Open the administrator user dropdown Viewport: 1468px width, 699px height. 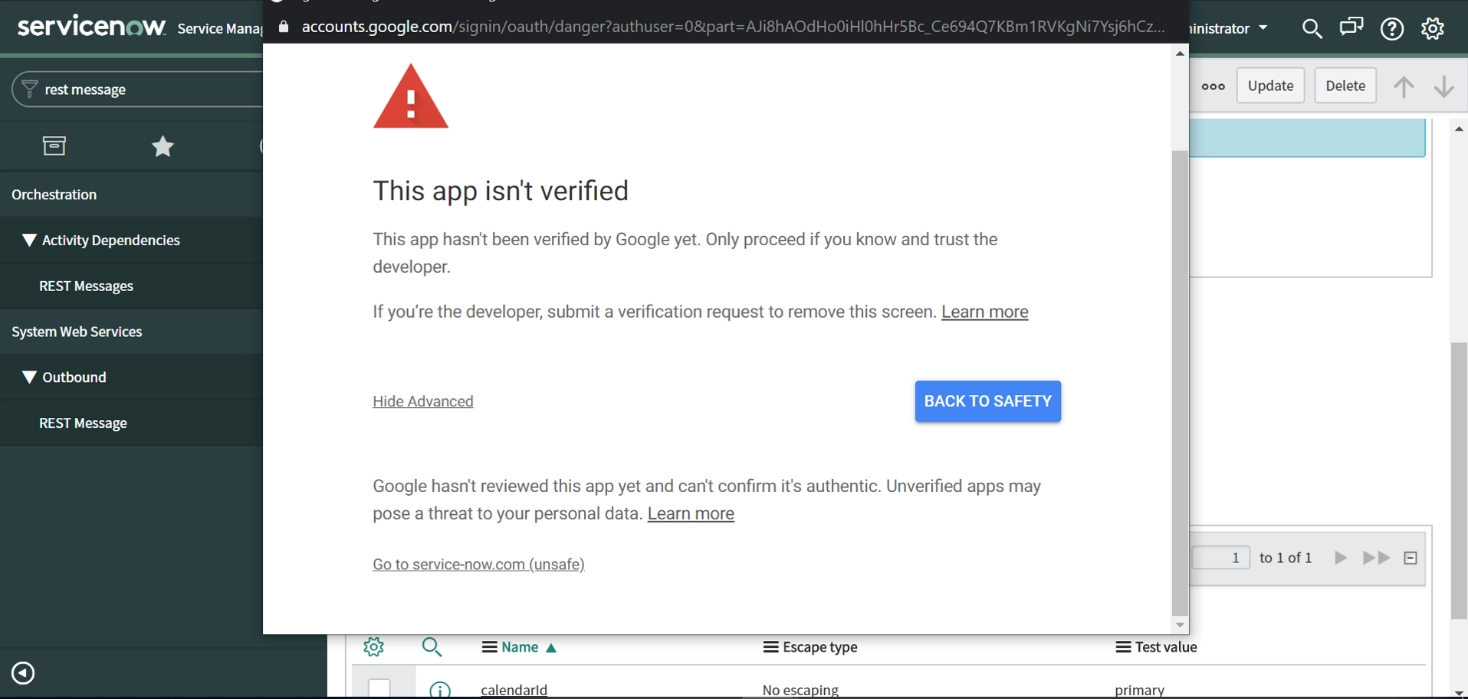point(1230,28)
